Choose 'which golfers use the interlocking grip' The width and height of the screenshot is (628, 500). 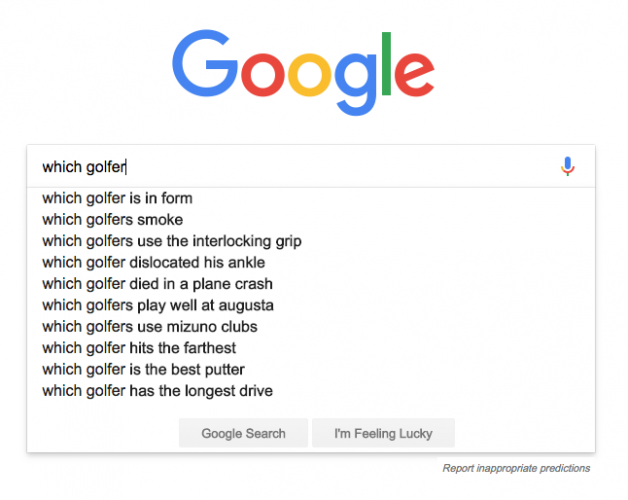[x=171, y=241]
